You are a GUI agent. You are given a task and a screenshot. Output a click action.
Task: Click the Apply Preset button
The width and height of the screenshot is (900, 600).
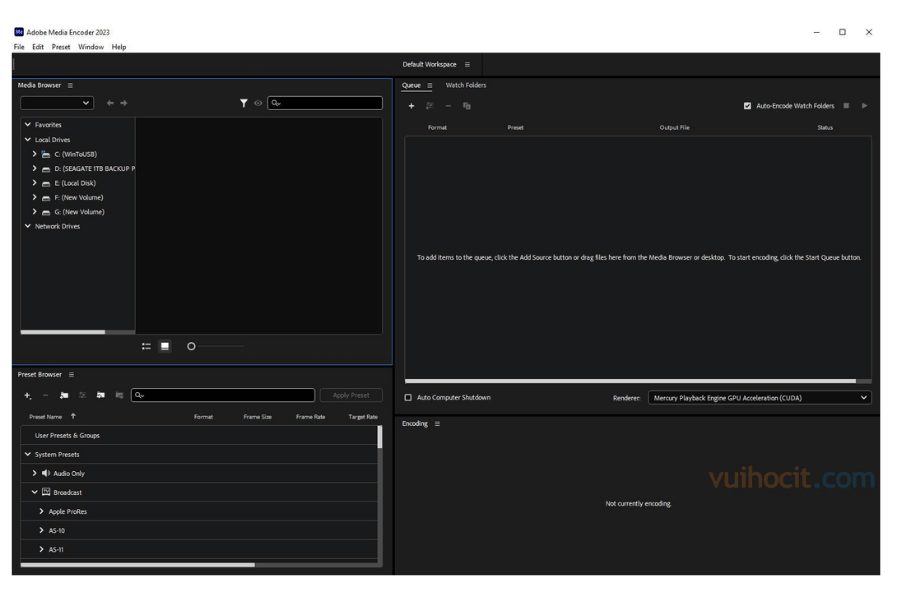click(x=350, y=396)
